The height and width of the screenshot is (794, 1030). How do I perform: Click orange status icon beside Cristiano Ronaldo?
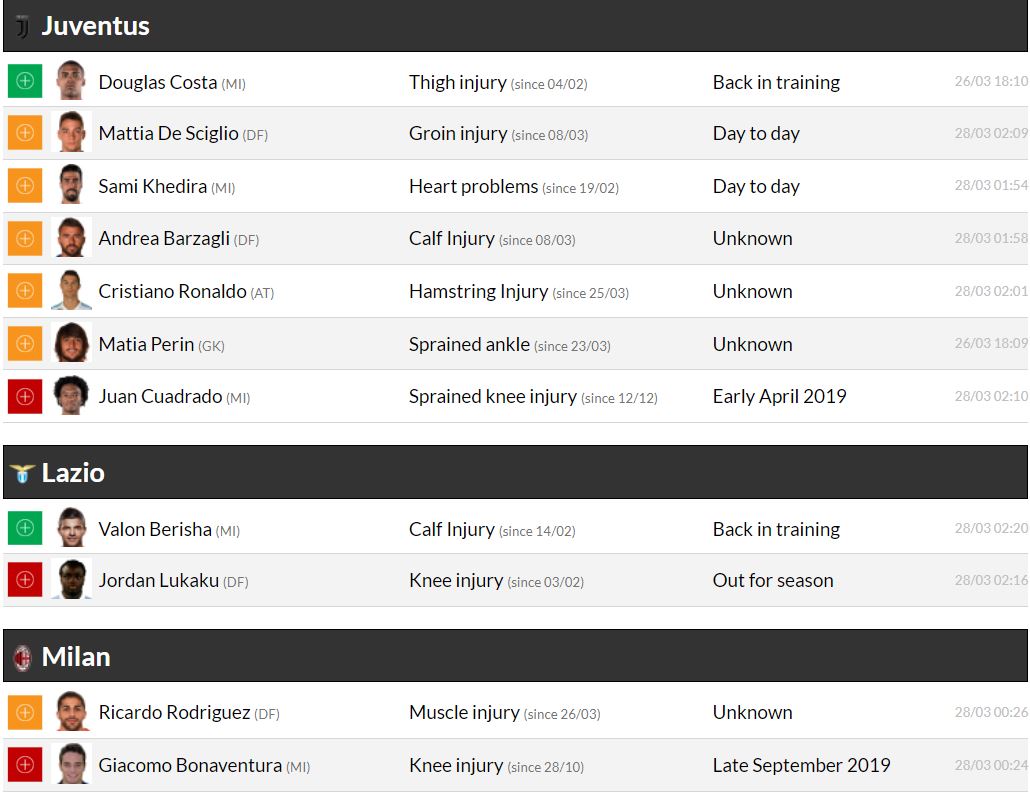pos(25,291)
